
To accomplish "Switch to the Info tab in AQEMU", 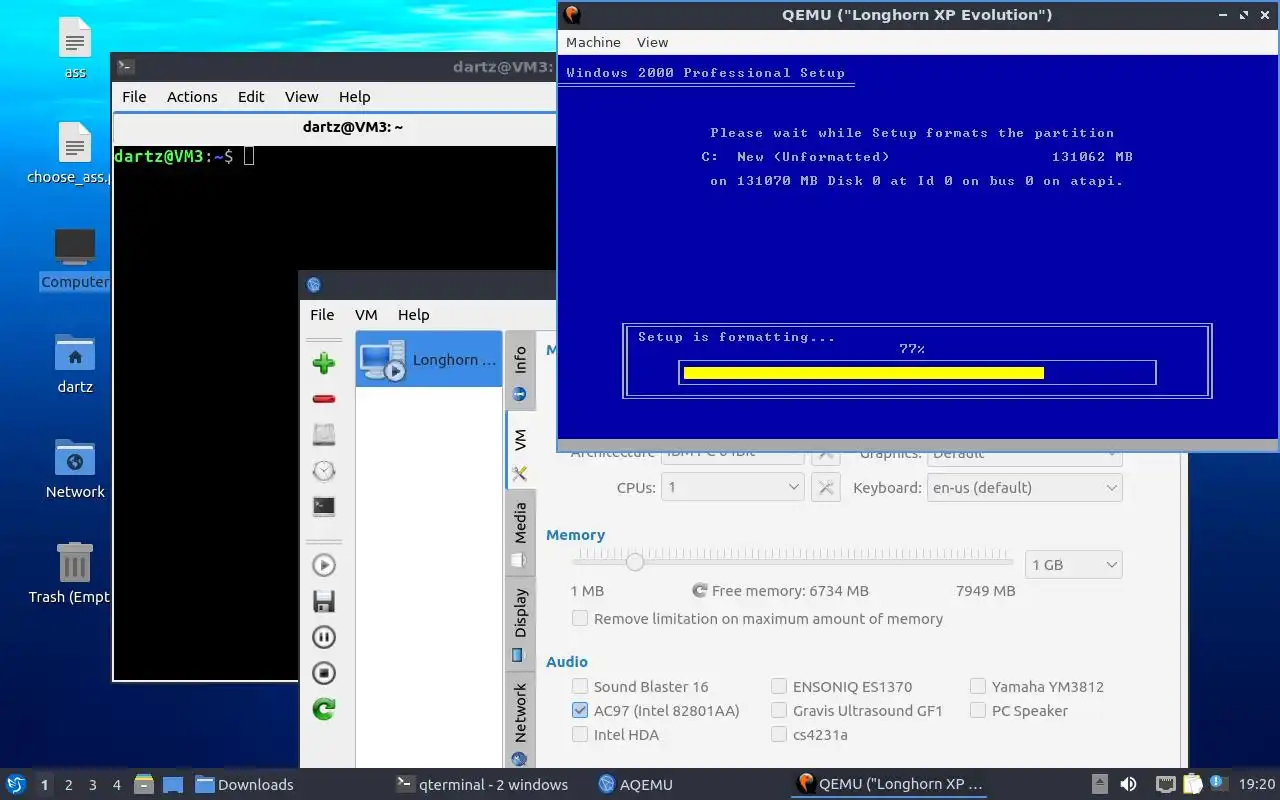I will point(520,371).
